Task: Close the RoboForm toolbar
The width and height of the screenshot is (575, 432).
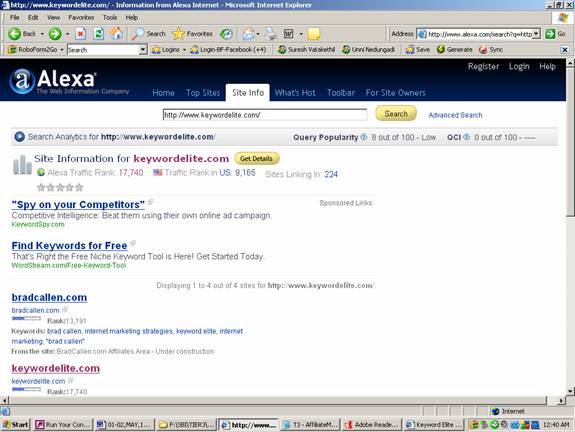Action: pos(565,50)
